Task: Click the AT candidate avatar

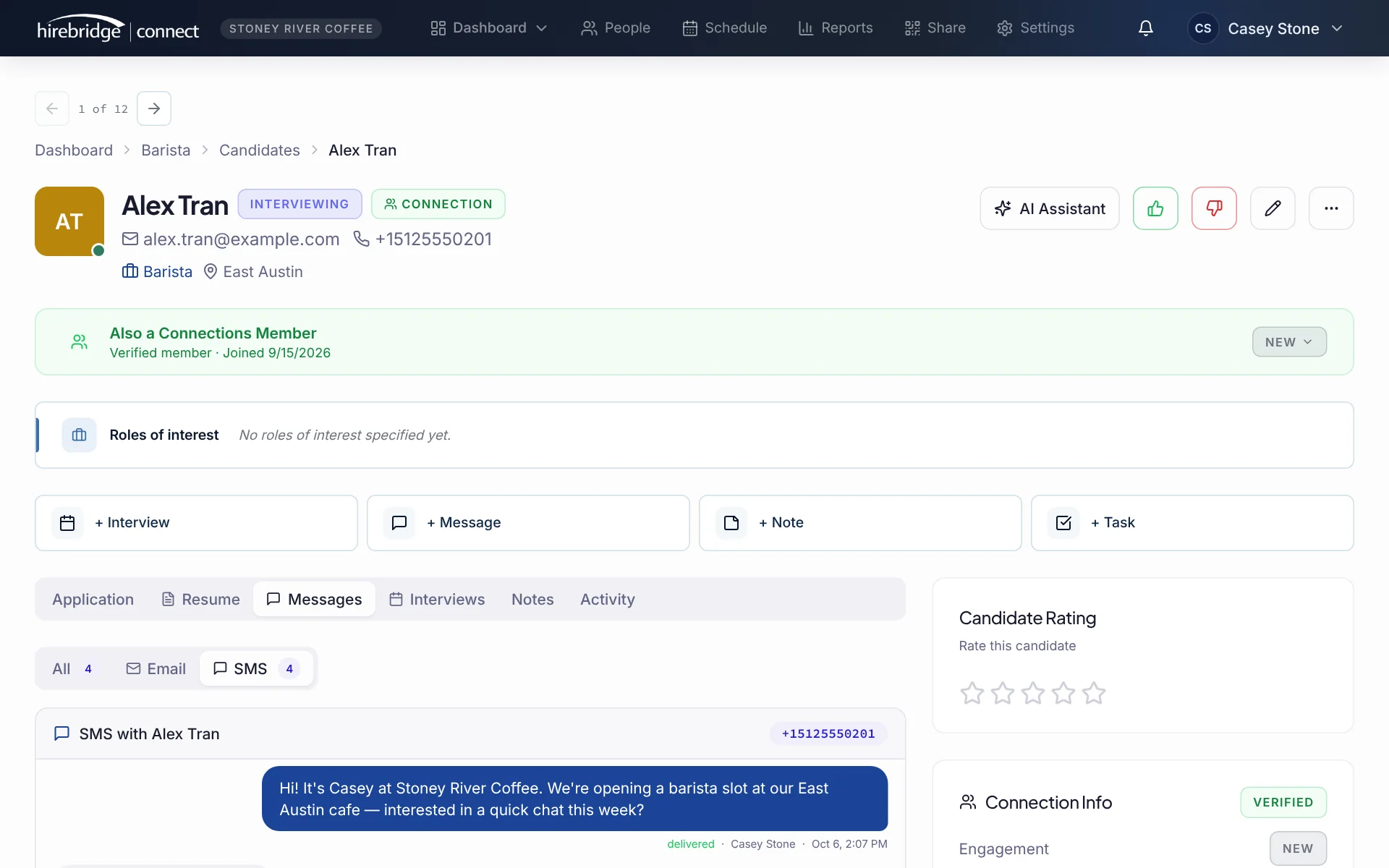Action: (69, 221)
